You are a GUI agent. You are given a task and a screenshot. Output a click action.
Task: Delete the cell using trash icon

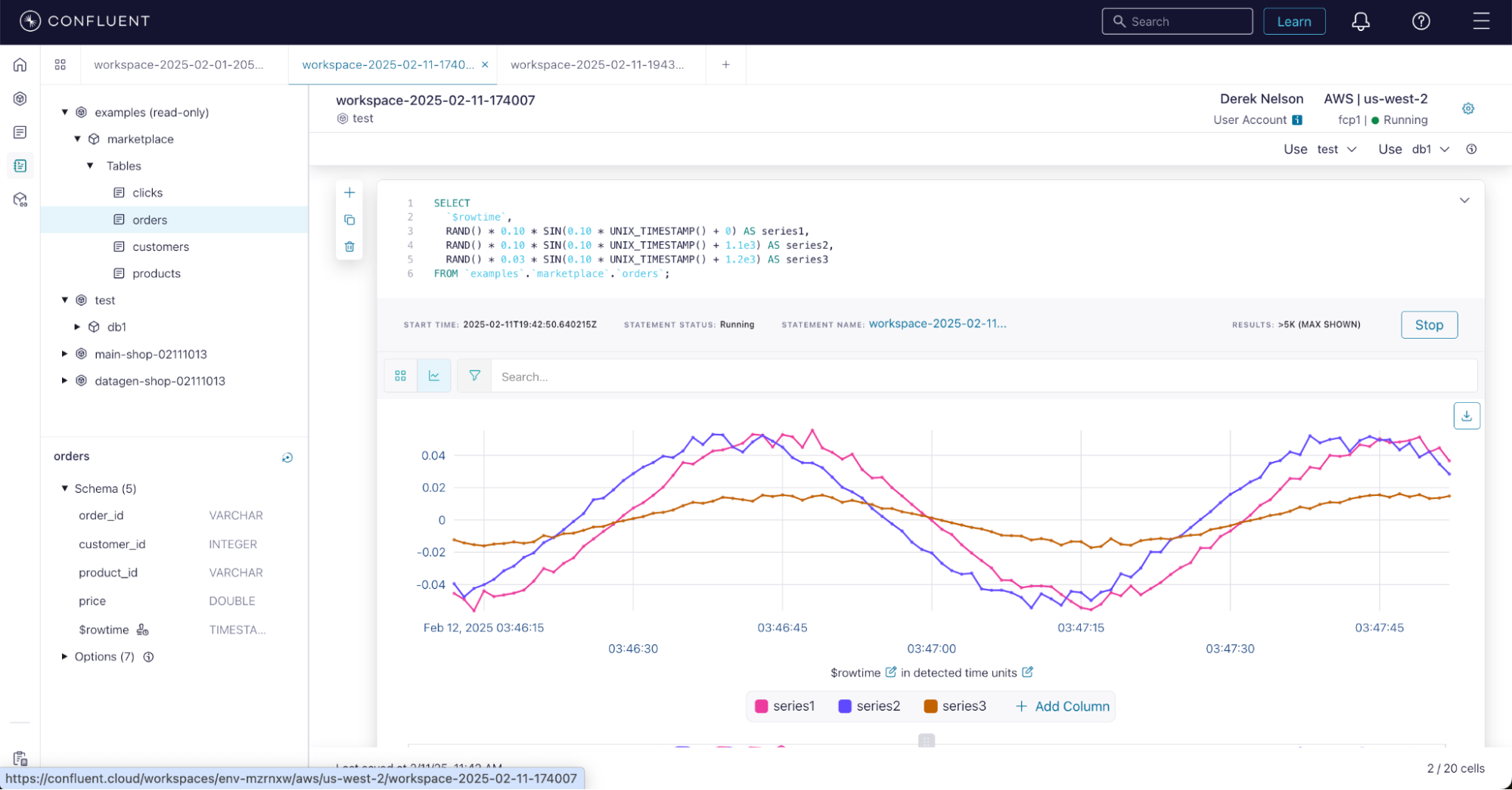point(349,246)
